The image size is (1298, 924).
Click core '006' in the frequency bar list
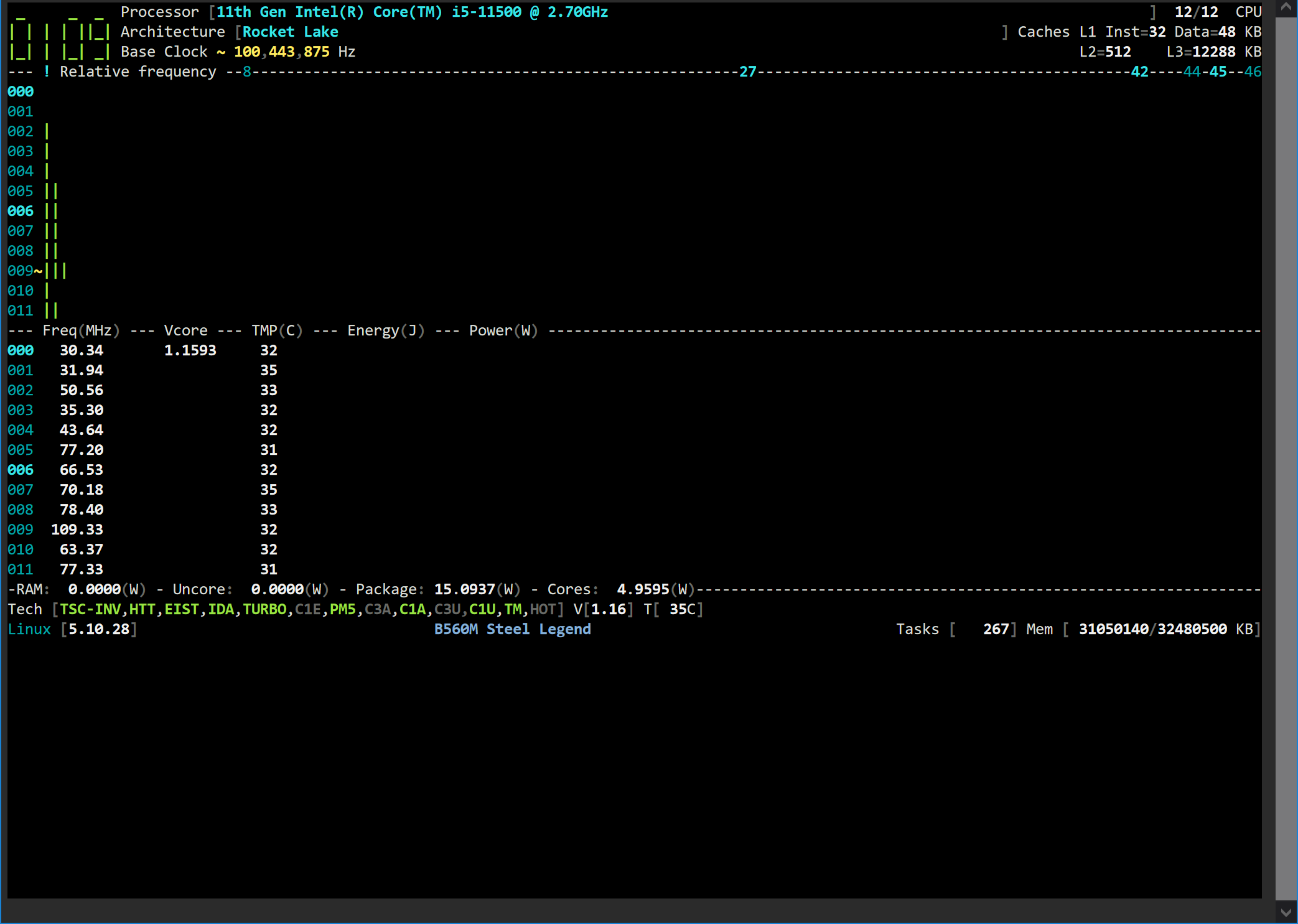click(21, 211)
